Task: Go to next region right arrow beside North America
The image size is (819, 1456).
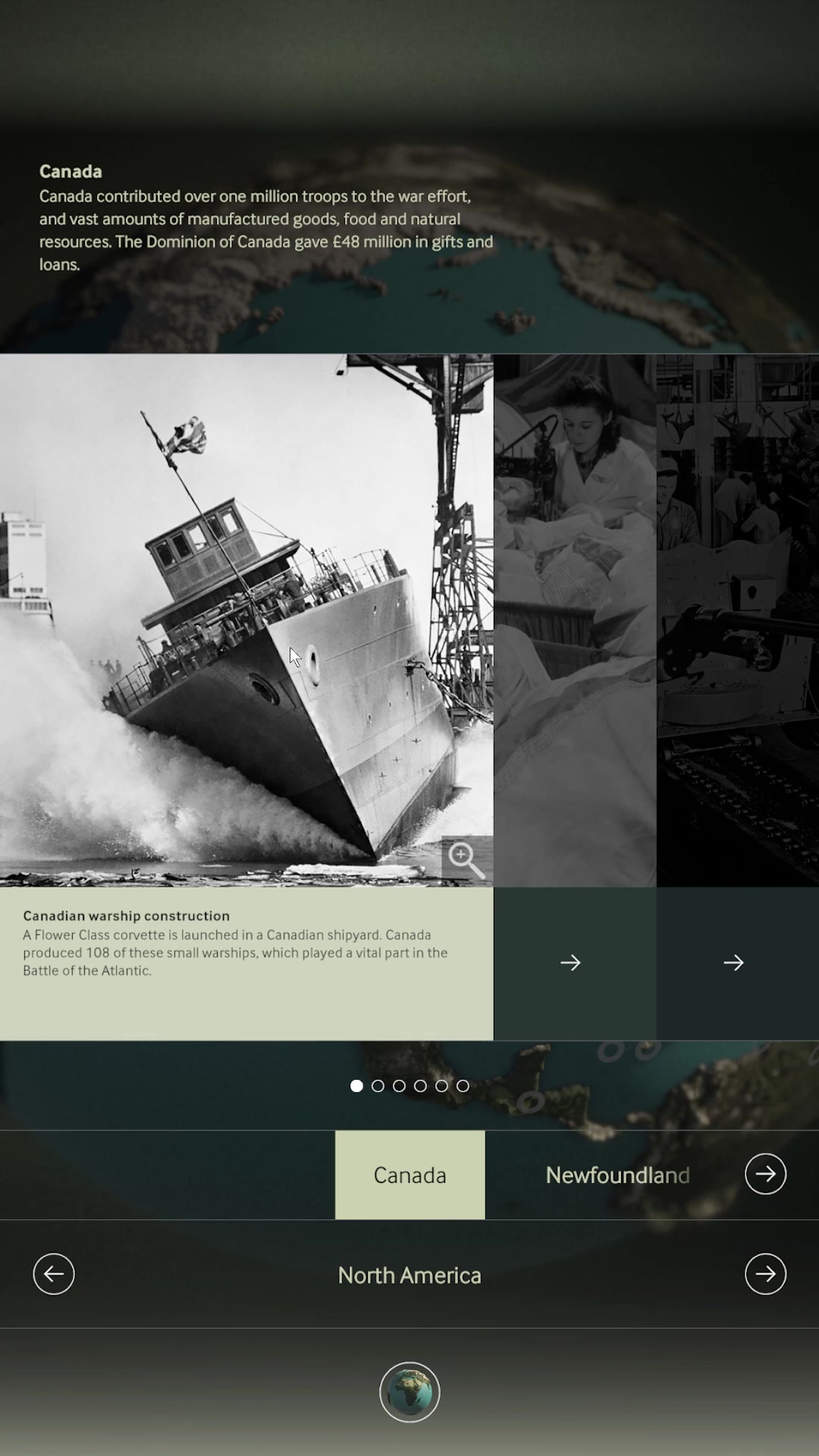Action: [765, 1274]
